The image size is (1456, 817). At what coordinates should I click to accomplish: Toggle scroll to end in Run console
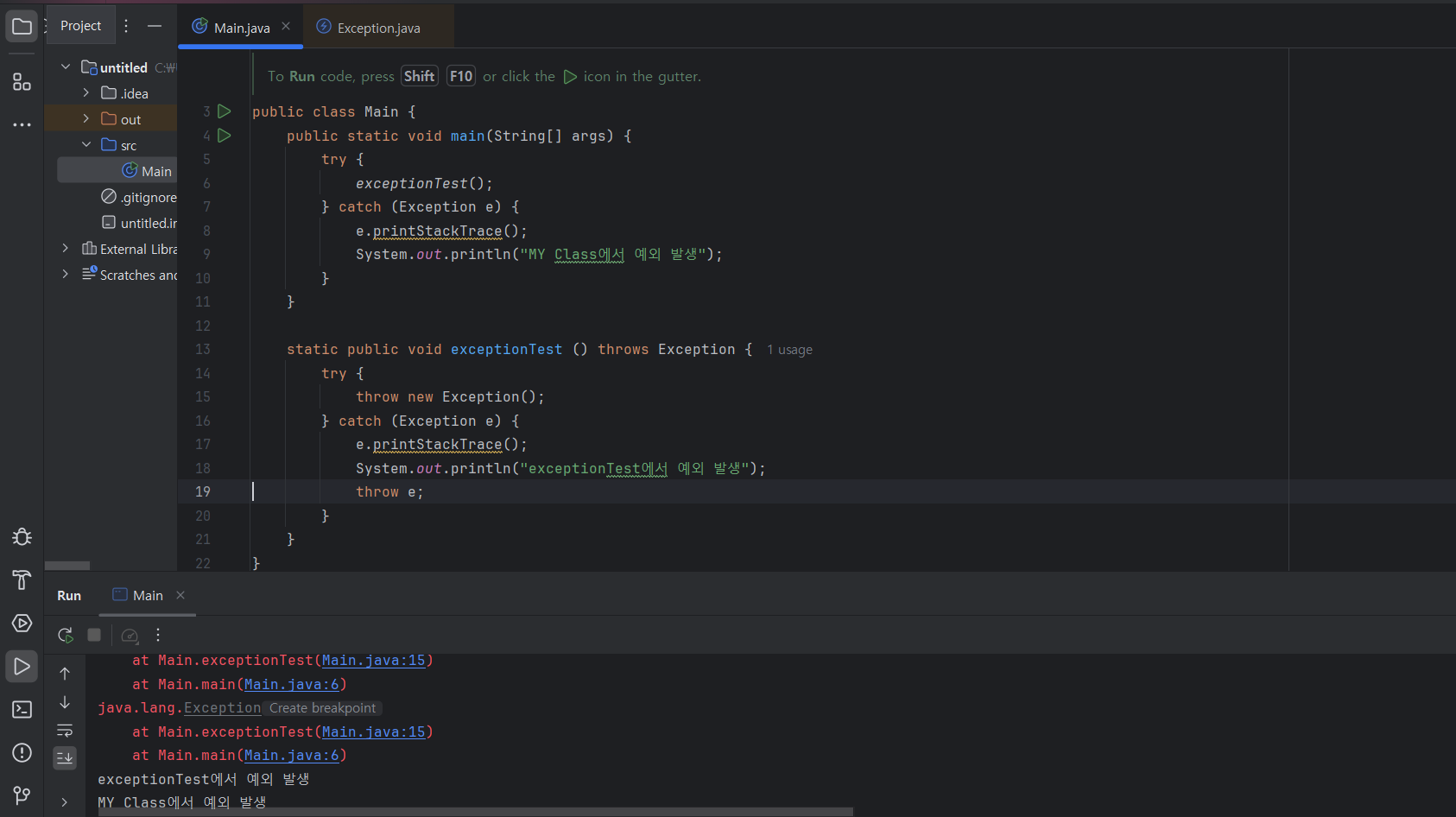pos(65,758)
